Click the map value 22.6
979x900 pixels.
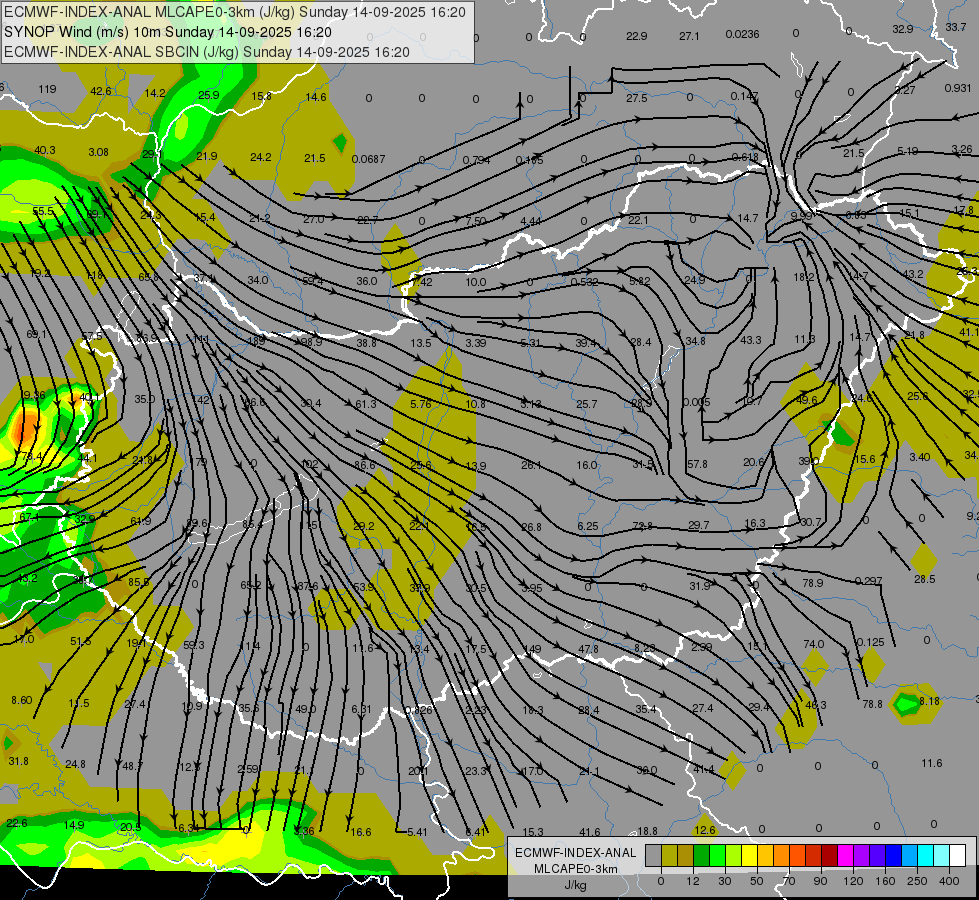pos(17,823)
